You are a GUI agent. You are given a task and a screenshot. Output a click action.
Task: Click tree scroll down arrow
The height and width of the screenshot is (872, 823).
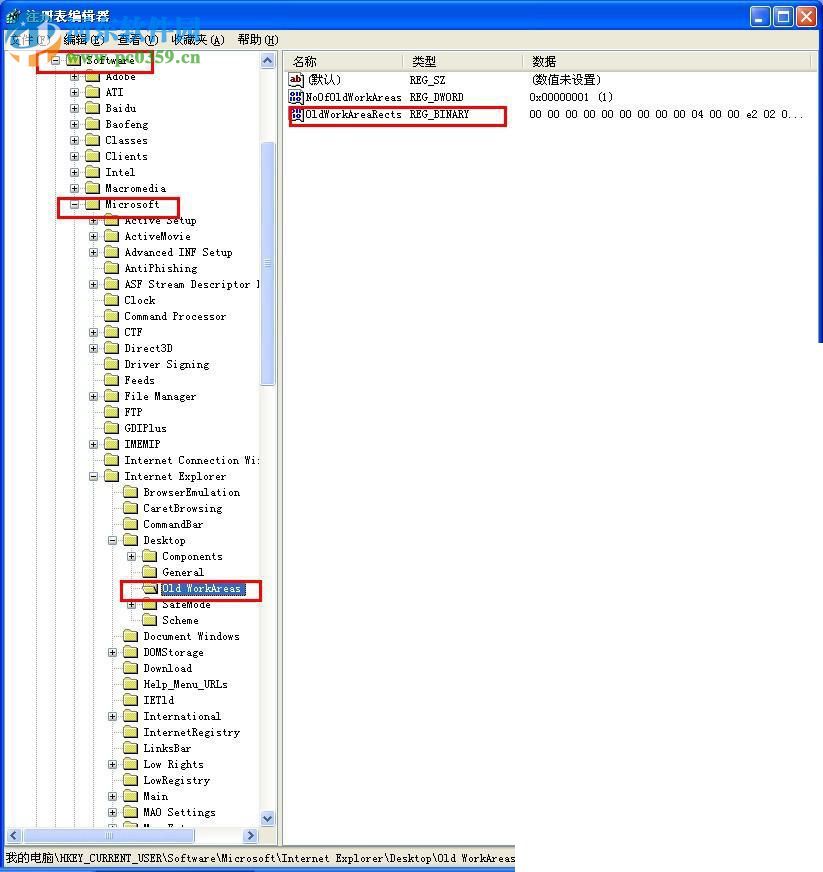(267, 819)
